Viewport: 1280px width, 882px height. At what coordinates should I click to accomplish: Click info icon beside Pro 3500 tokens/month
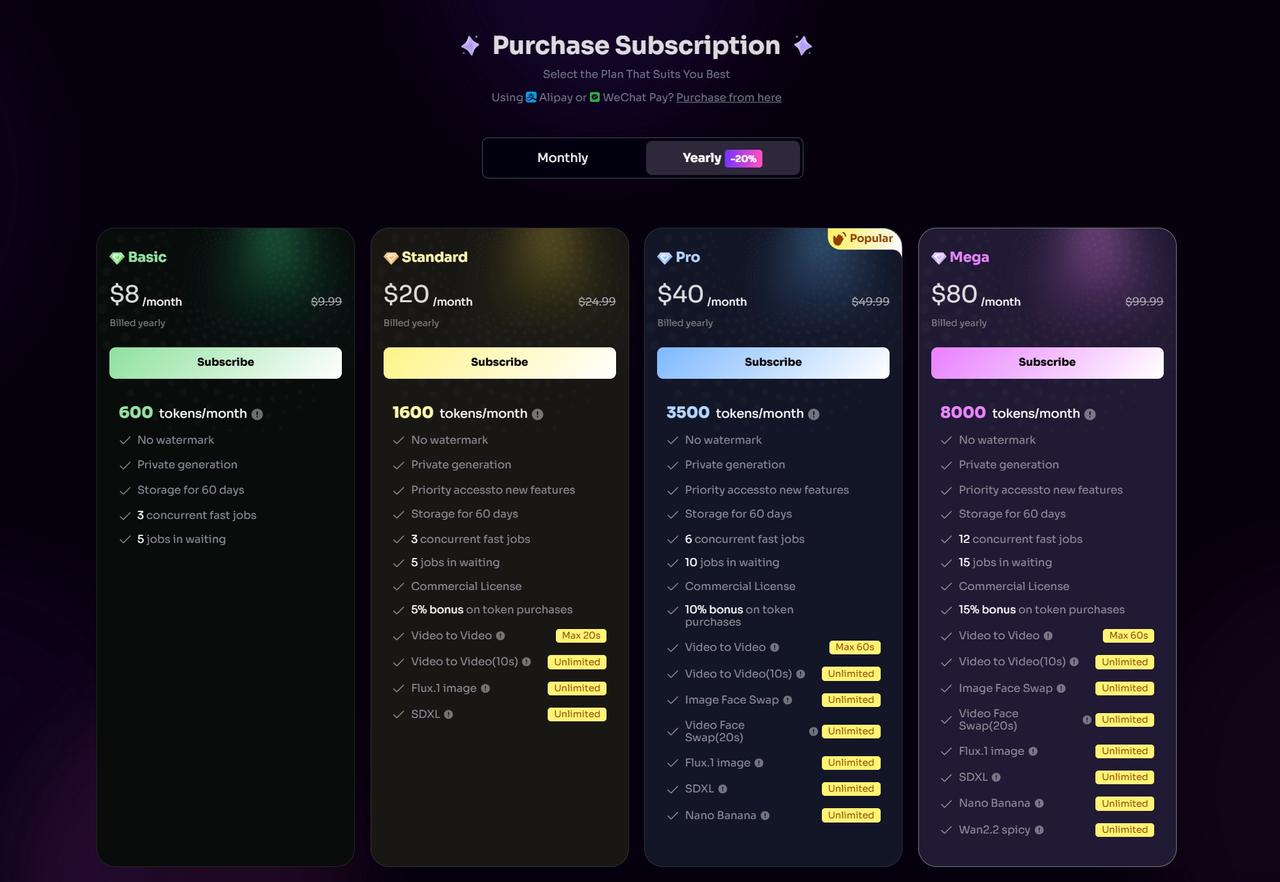pyautogui.click(x=813, y=414)
